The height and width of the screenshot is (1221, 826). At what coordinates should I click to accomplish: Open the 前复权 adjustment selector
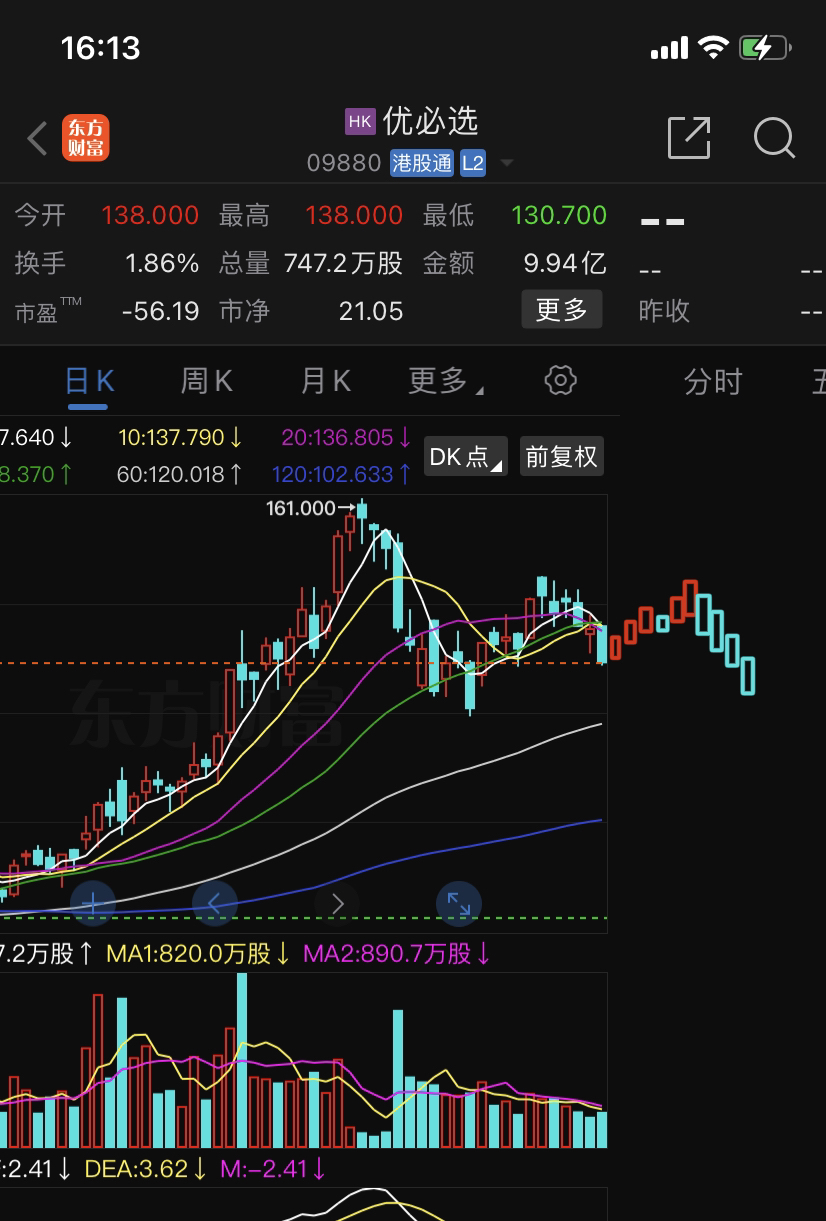[562, 457]
